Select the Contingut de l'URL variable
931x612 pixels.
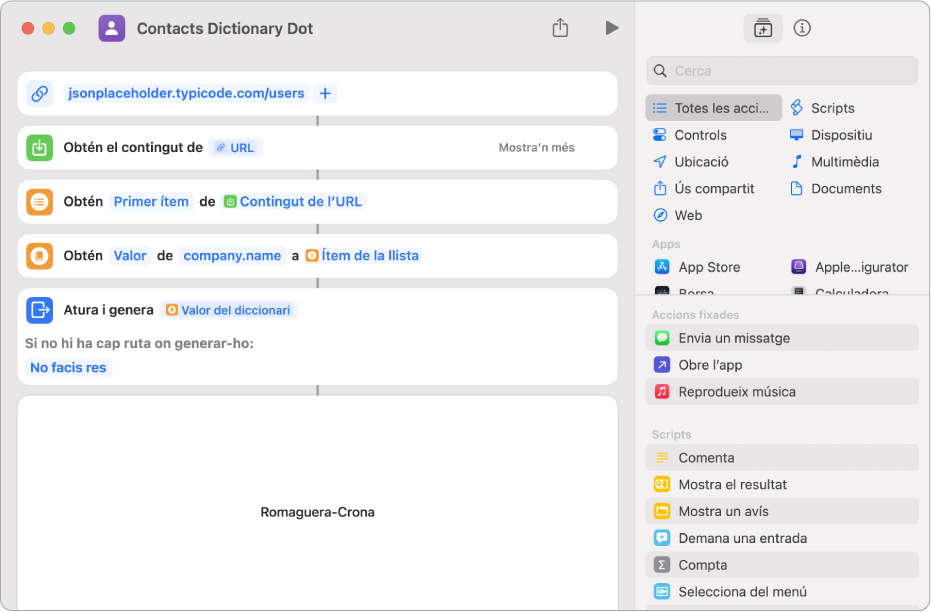click(293, 202)
